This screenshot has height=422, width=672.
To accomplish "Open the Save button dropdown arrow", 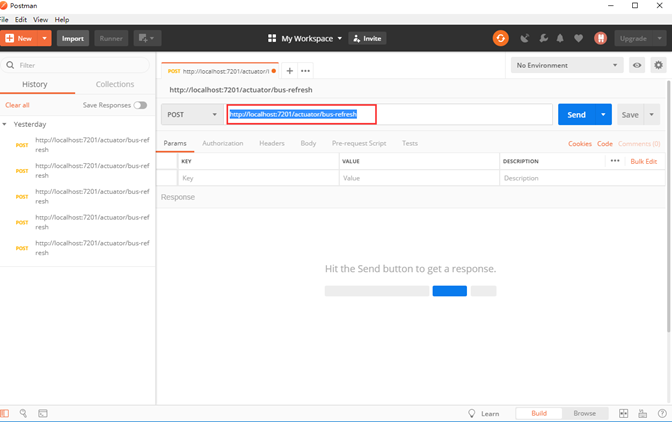I will (651, 114).
